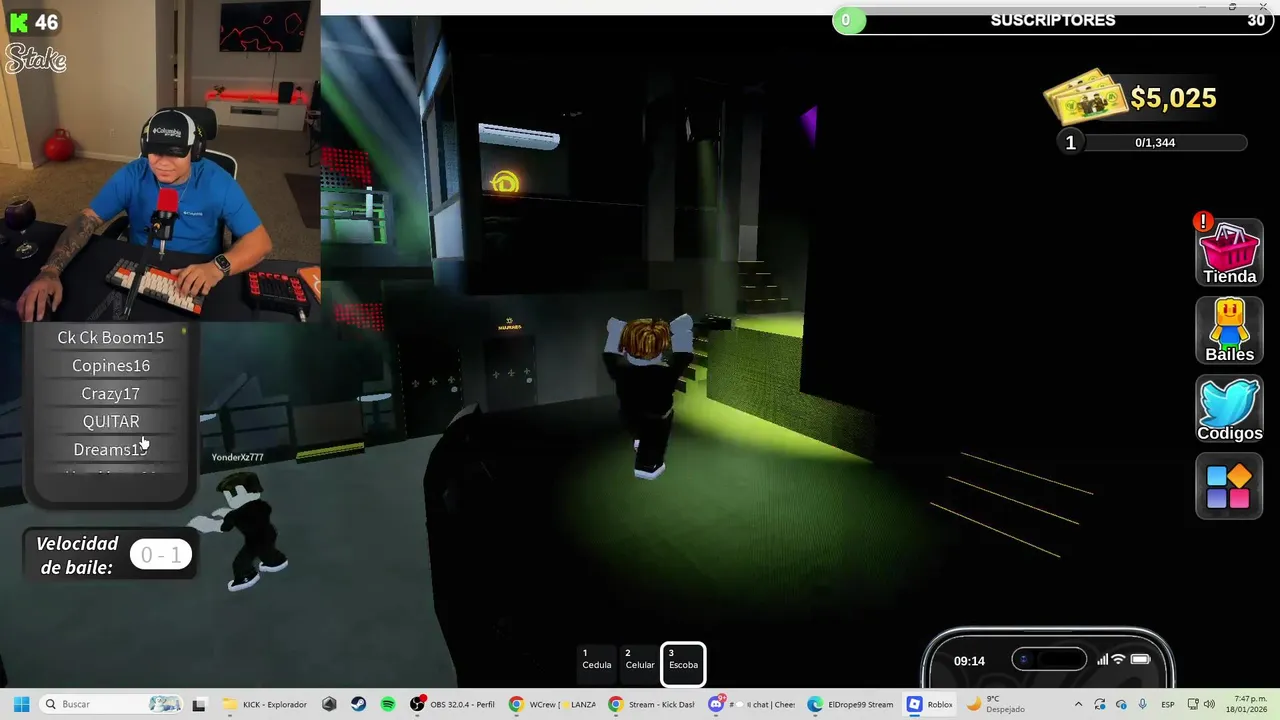Open the network icon in system tray
1280x720 pixels.
1194,704
